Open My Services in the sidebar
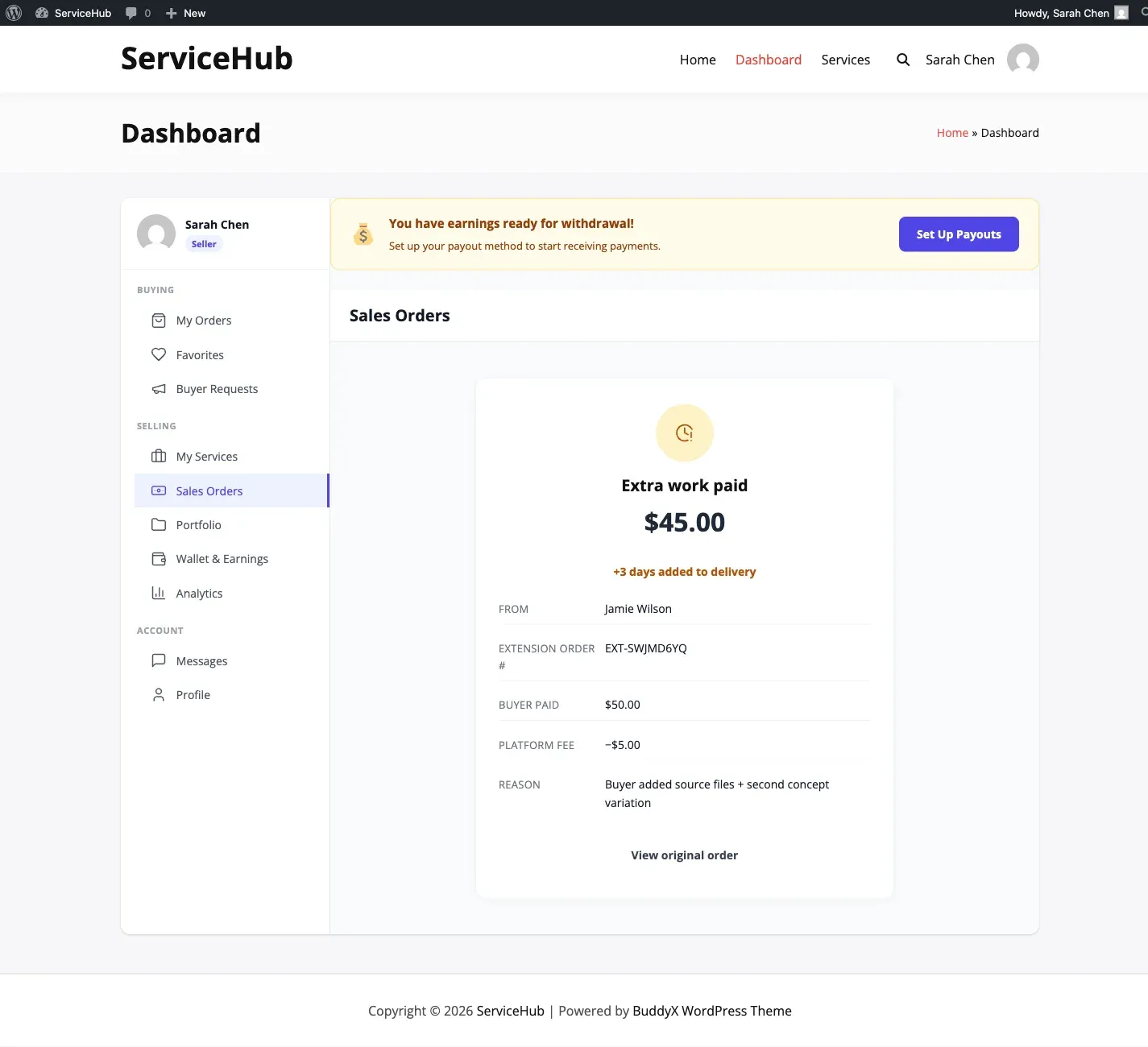The image size is (1148, 1047). (x=232, y=457)
